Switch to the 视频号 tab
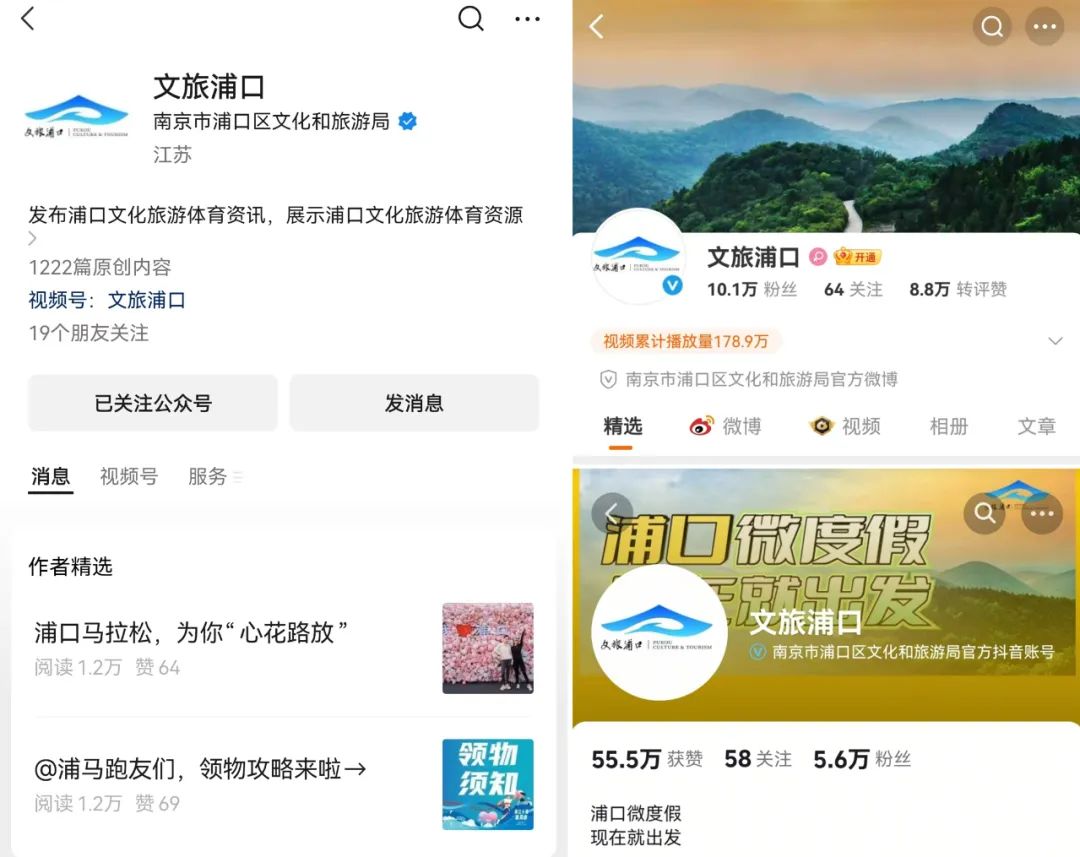Image resolution: width=1080 pixels, height=857 pixels. (129, 477)
